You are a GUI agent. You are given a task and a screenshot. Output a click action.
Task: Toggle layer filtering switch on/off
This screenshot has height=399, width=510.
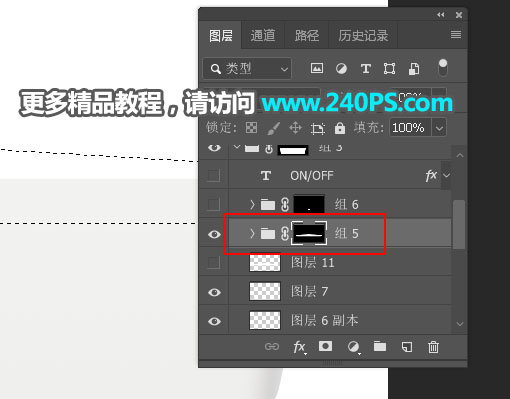click(443, 68)
